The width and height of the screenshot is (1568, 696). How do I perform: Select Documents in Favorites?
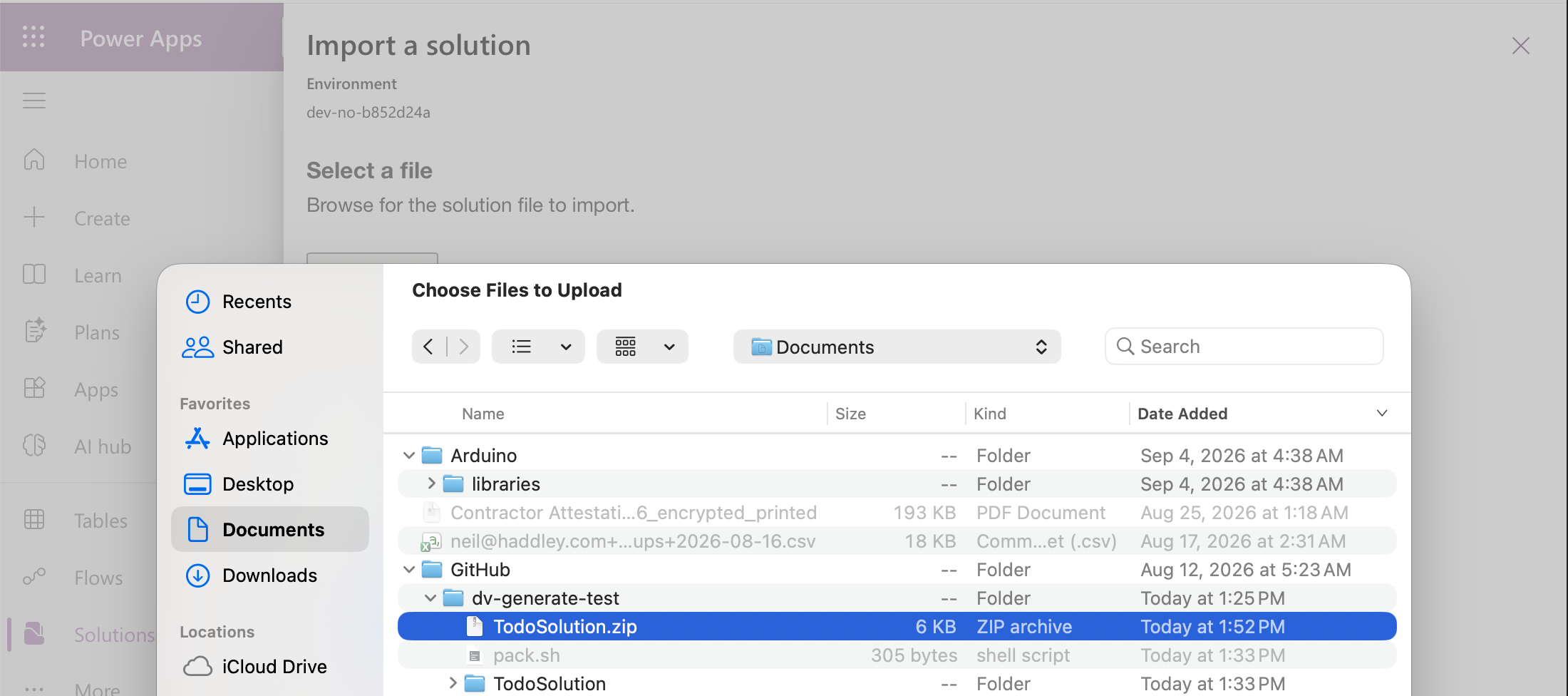270,529
